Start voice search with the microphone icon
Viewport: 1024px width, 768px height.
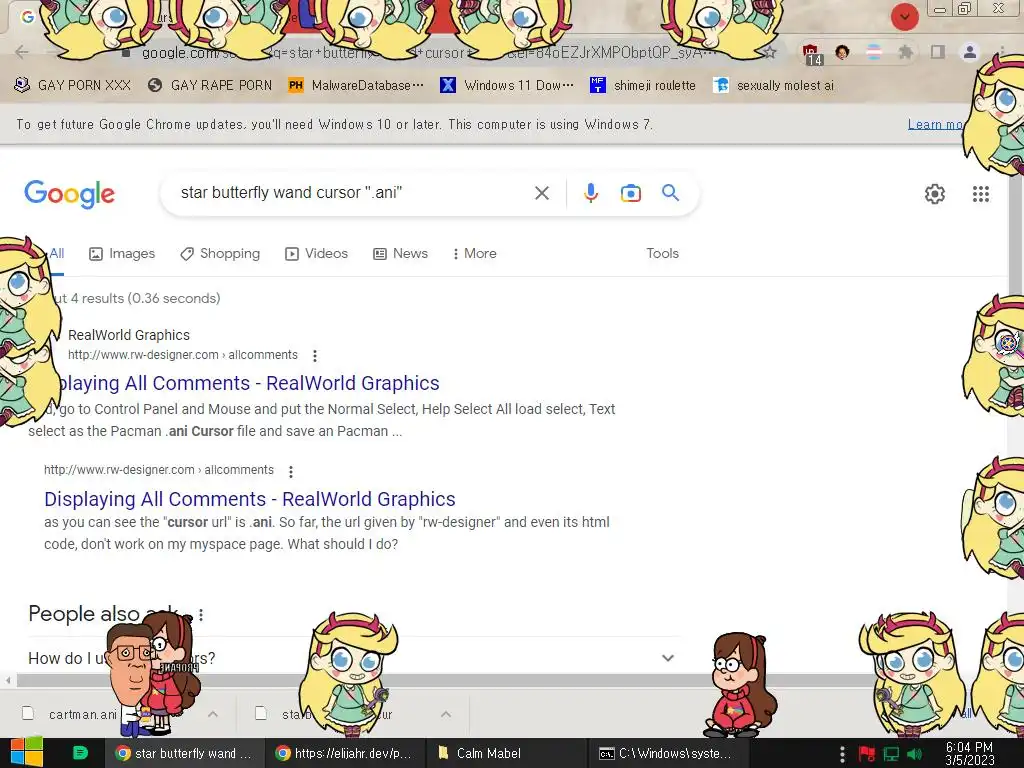pos(590,193)
